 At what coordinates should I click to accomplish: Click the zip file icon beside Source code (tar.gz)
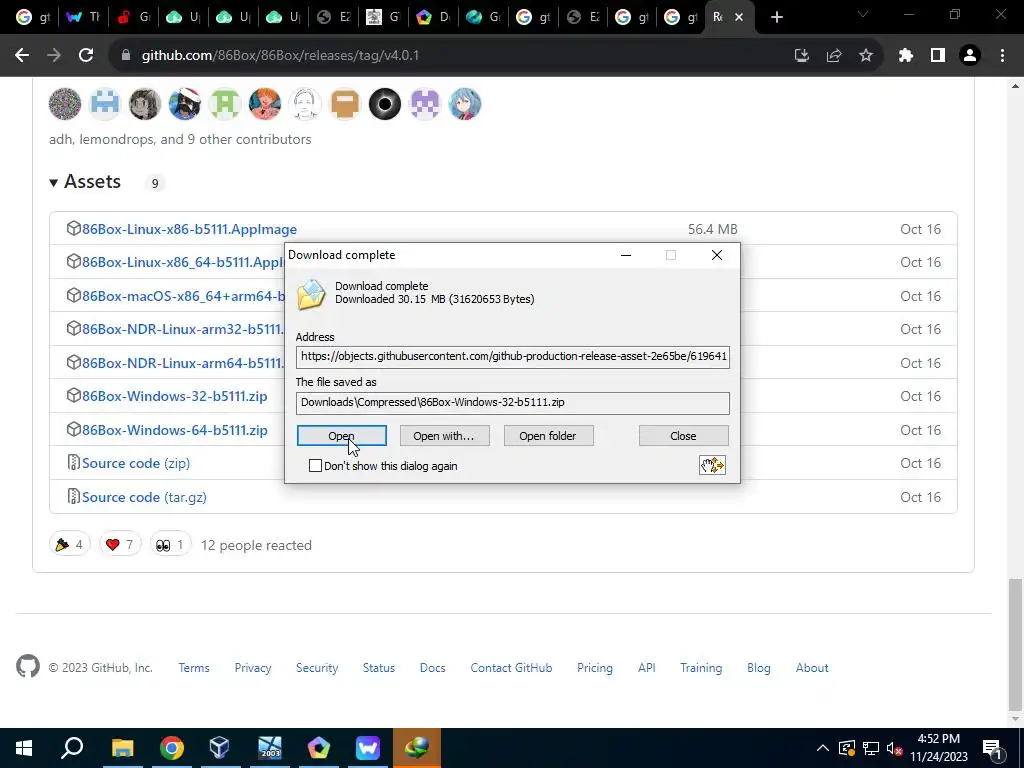point(73,496)
